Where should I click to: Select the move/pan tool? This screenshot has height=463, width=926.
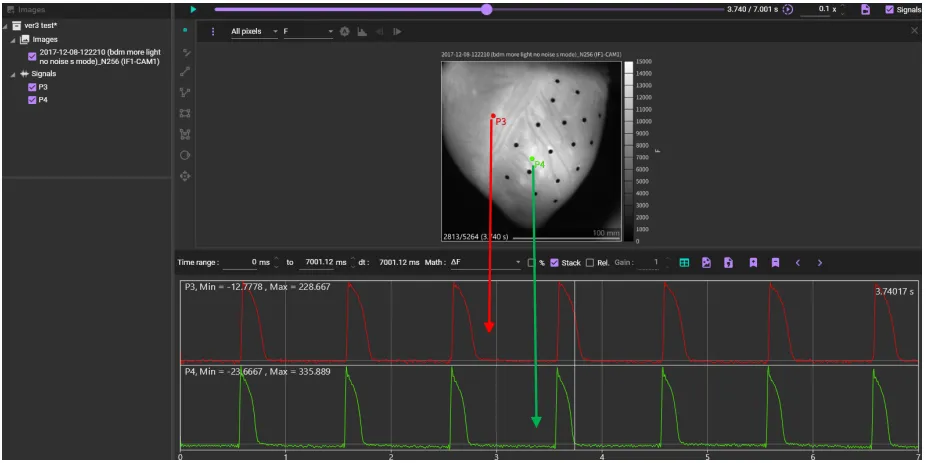click(x=185, y=176)
